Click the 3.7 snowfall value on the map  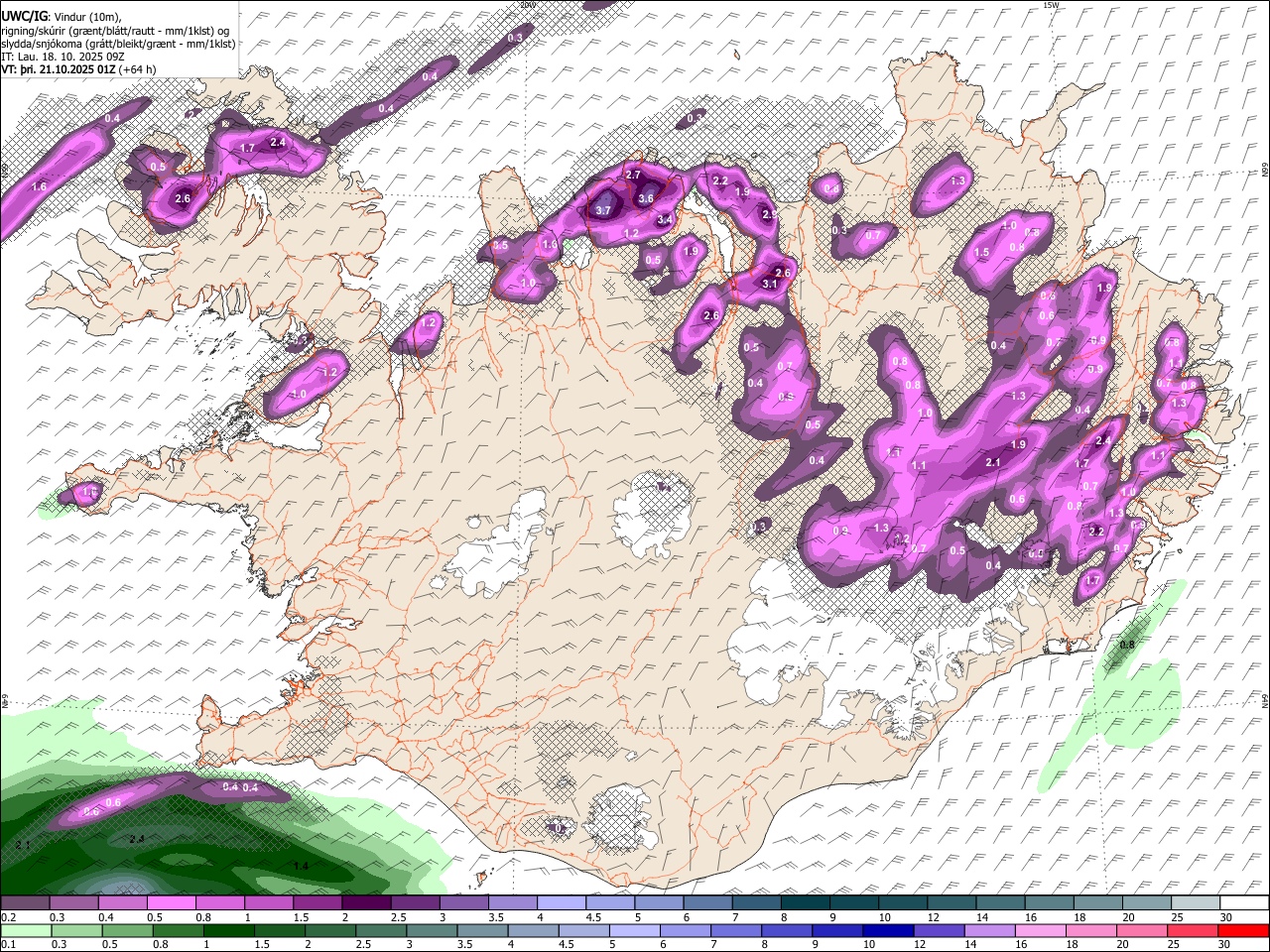click(x=603, y=210)
